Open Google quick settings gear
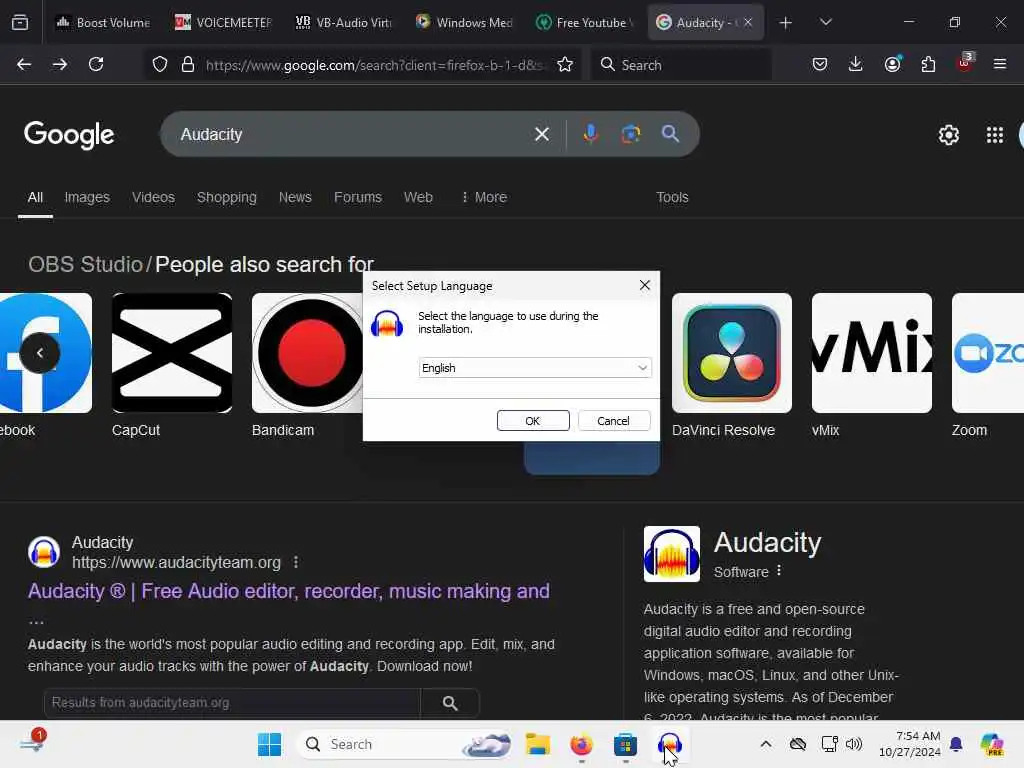1024x768 pixels. [948, 135]
